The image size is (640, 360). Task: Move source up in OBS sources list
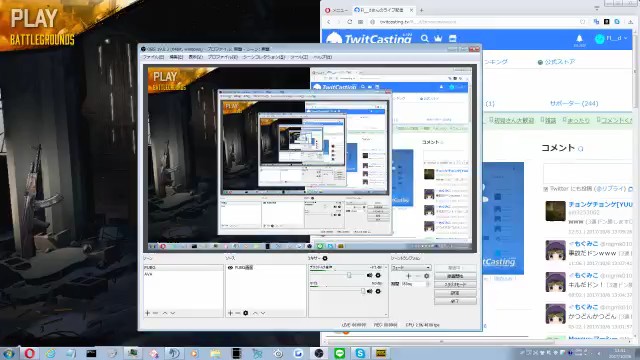click(255, 313)
